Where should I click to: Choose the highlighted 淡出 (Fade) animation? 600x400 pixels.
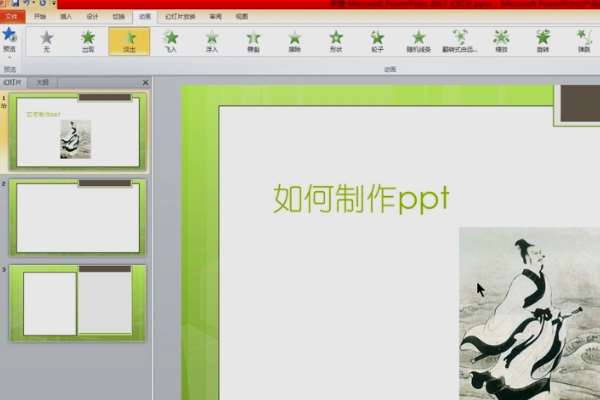pos(129,41)
